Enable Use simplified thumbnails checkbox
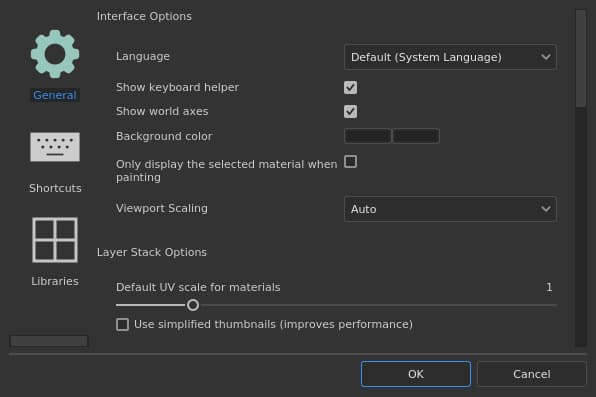 [x=122, y=324]
